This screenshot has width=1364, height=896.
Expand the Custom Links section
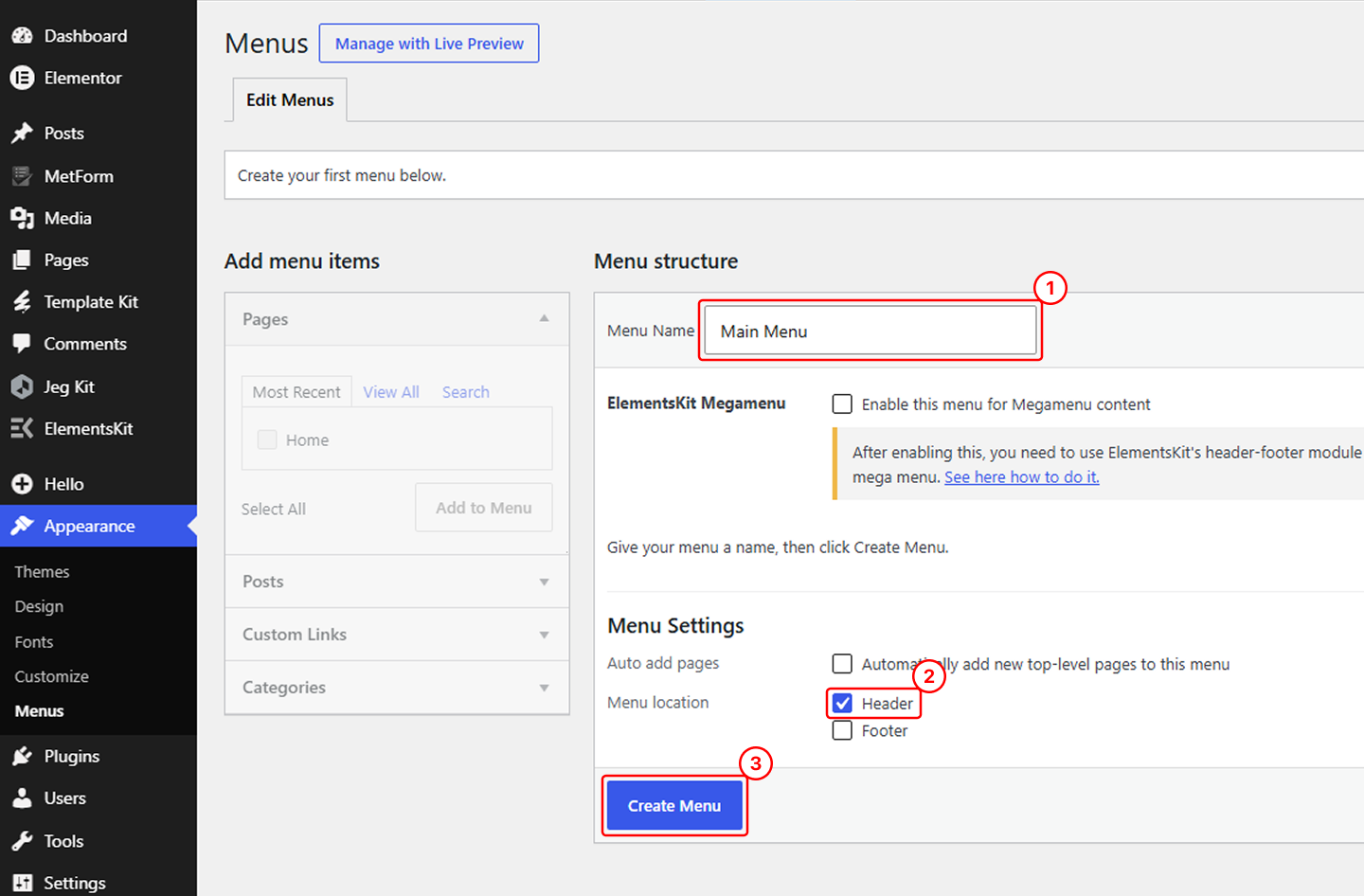click(x=397, y=635)
